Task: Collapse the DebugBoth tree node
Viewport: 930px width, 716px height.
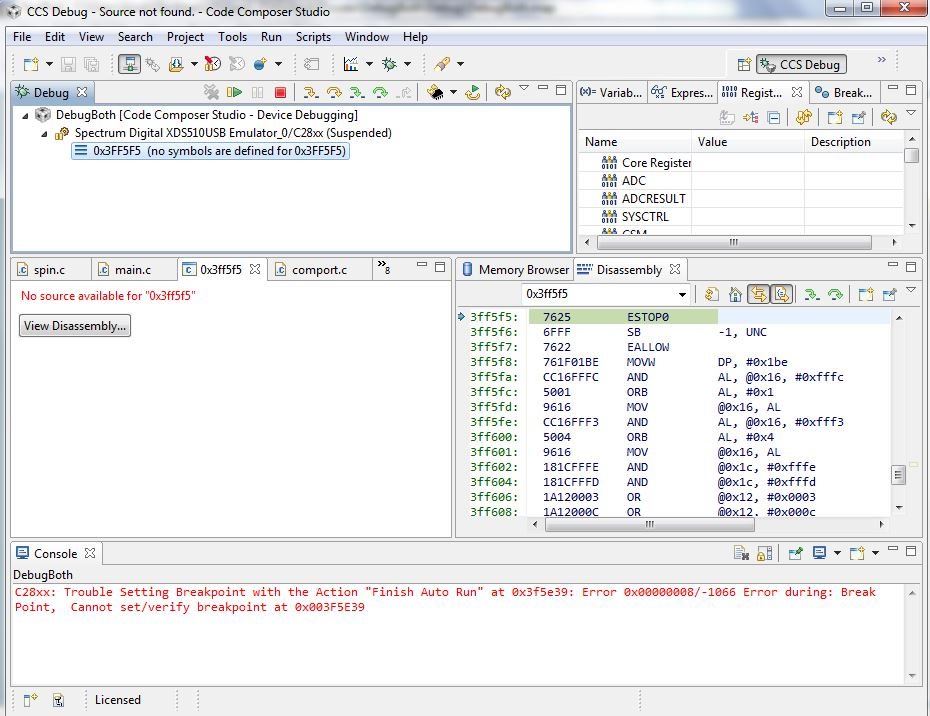Action: point(27,115)
